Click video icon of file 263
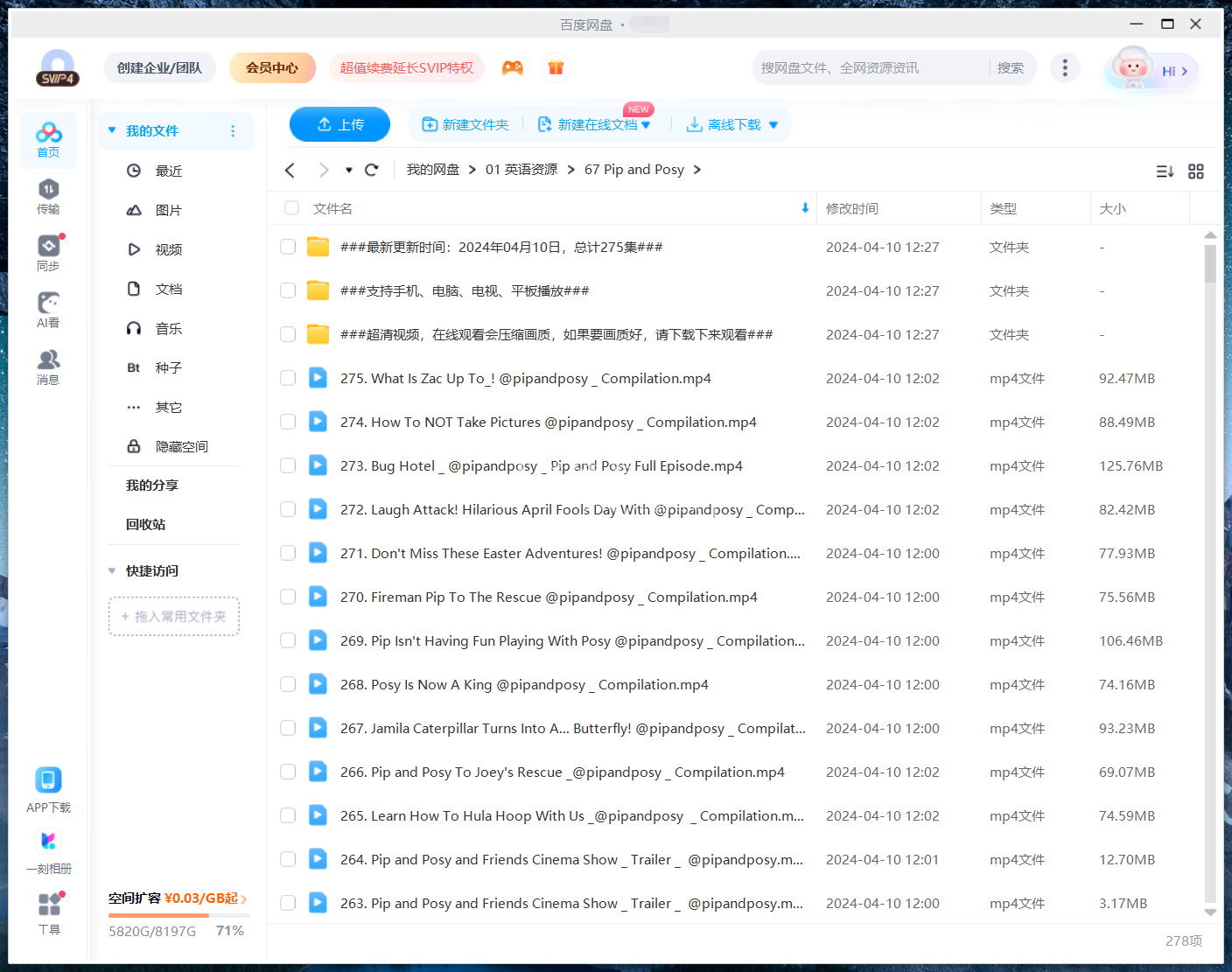 click(x=318, y=903)
